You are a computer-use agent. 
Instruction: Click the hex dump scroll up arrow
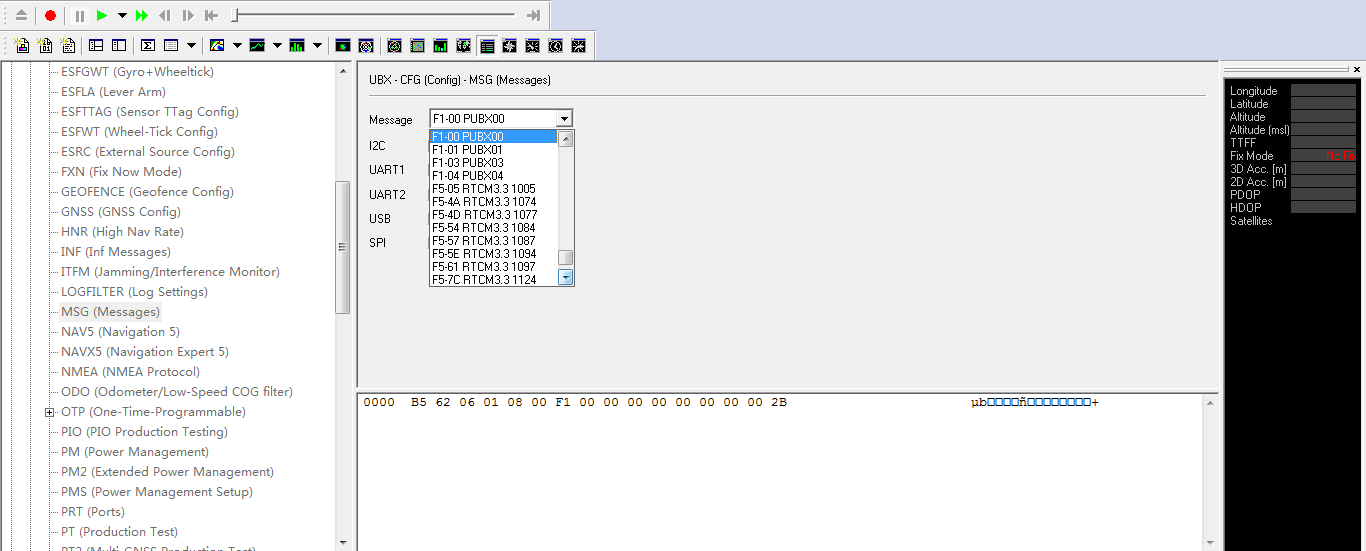coord(1211,402)
